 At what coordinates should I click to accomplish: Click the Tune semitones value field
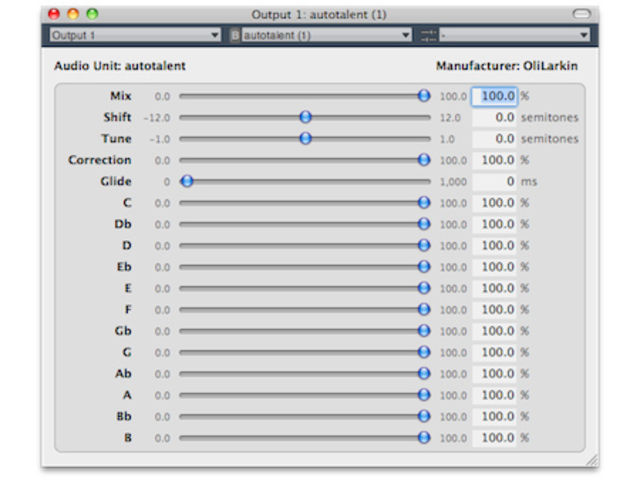coord(494,139)
